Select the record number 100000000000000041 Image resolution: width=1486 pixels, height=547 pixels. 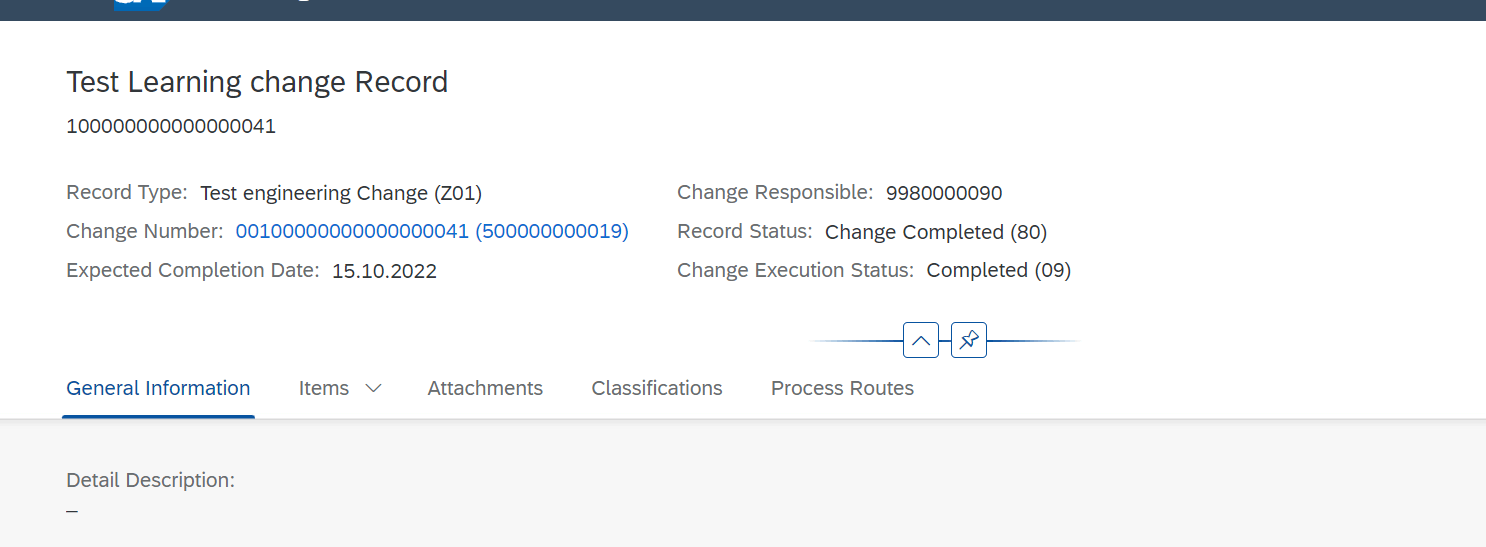171,126
